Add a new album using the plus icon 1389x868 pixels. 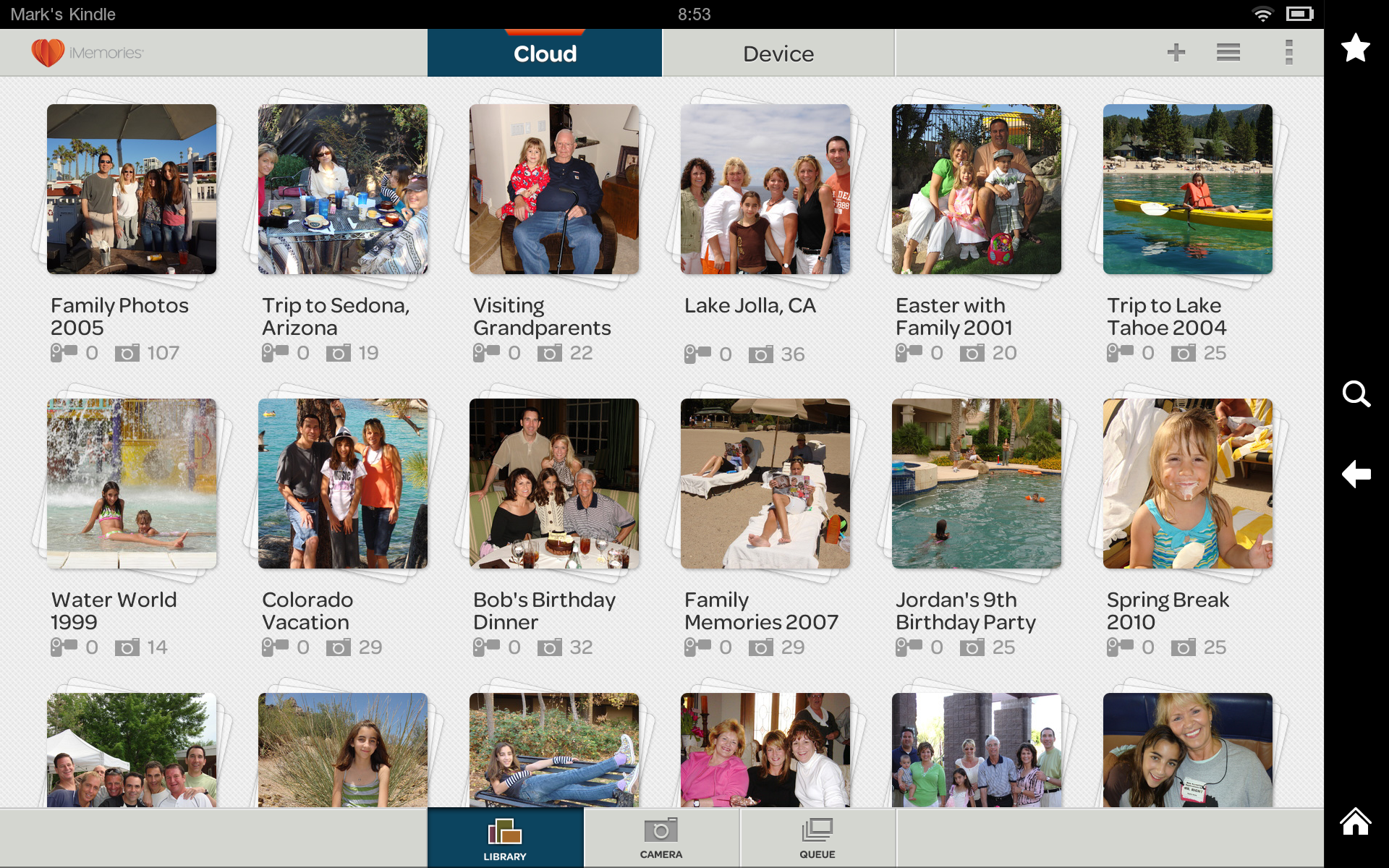click(x=1176, y=52)
